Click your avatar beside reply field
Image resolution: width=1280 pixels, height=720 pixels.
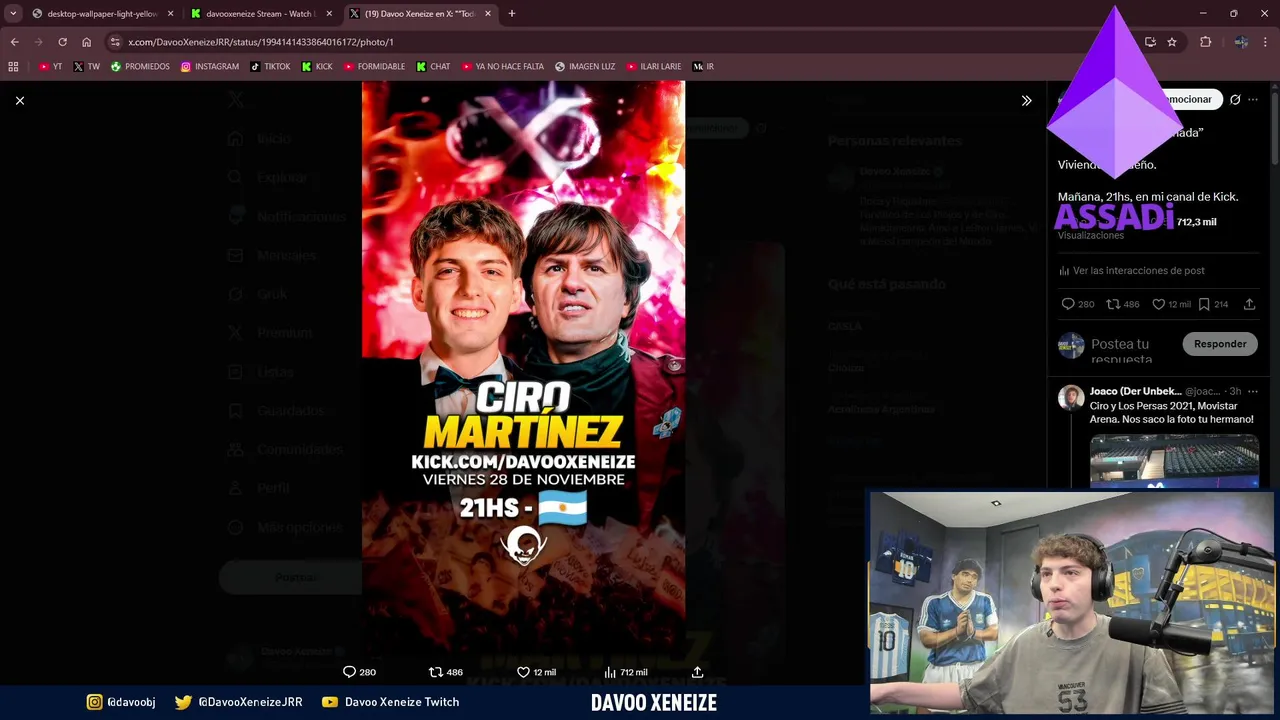(x=1071, y=345)
